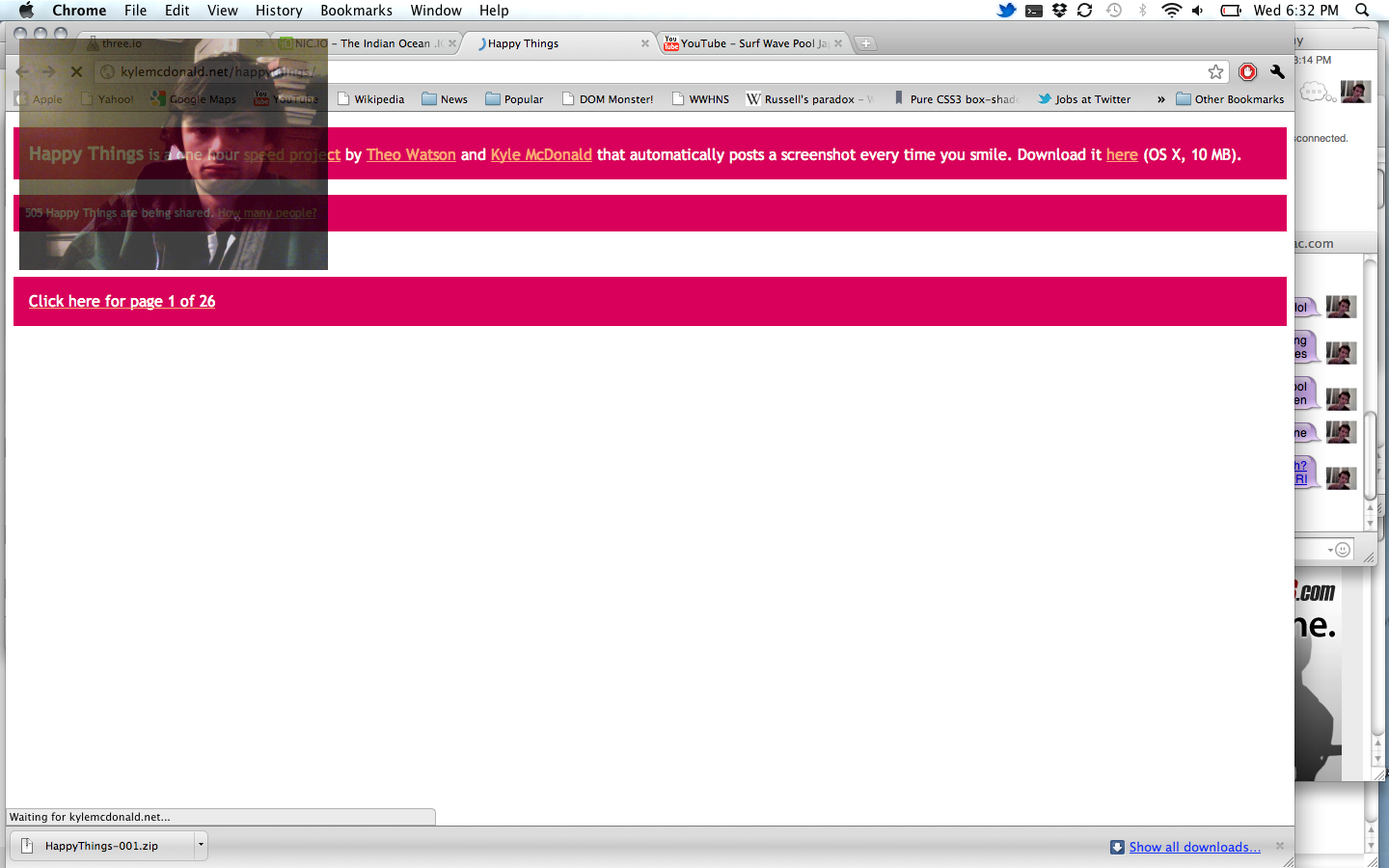Follow the Kyle McDonald link
This screenshot has width=1389, height=868.
point(541,154)
